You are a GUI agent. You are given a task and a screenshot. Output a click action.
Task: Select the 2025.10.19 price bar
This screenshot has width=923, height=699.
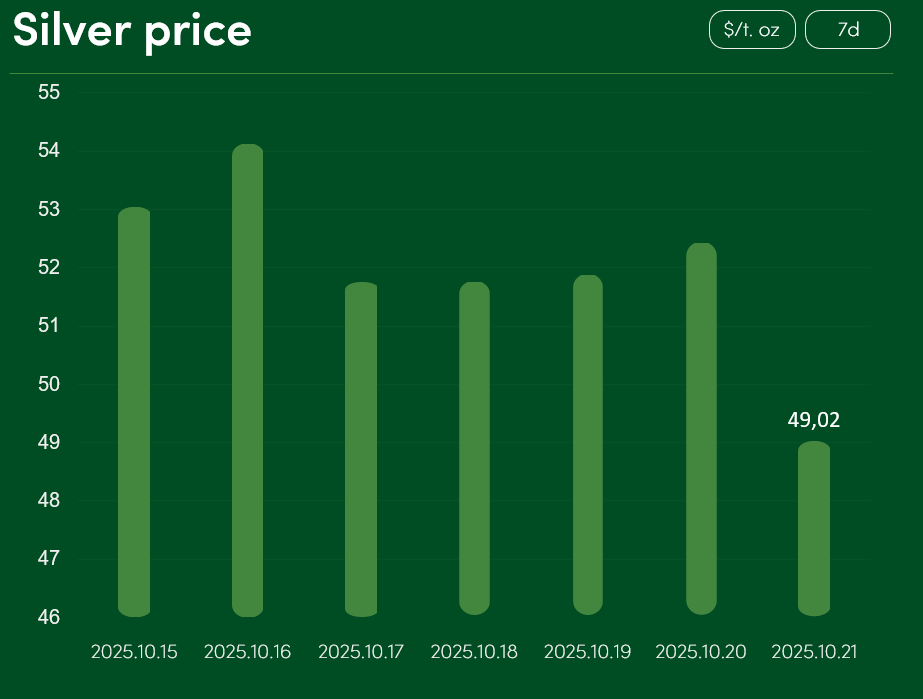click(x=588, y=445)
